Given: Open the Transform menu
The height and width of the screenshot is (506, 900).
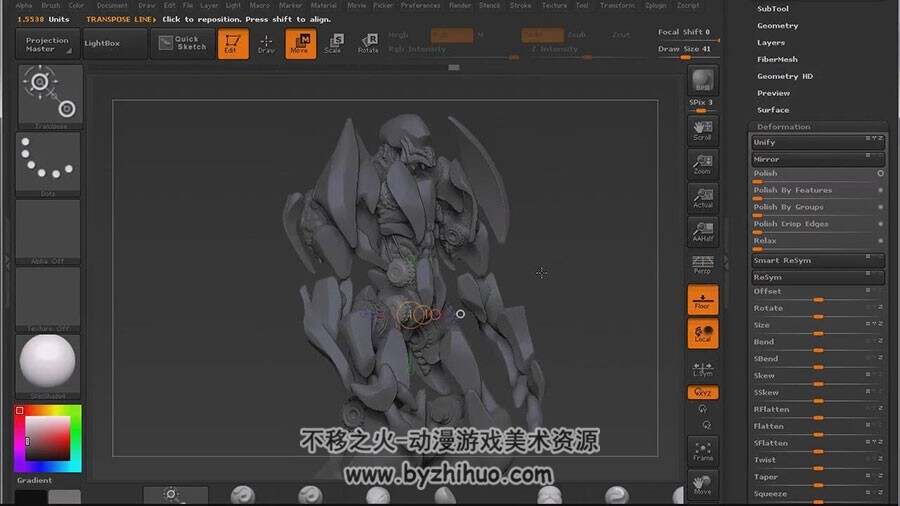Looking at the screenshot, I should [617, 5].
